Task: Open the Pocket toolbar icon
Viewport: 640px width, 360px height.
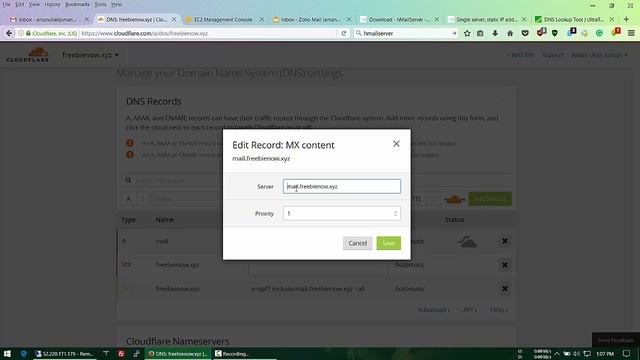Action: 525,33
